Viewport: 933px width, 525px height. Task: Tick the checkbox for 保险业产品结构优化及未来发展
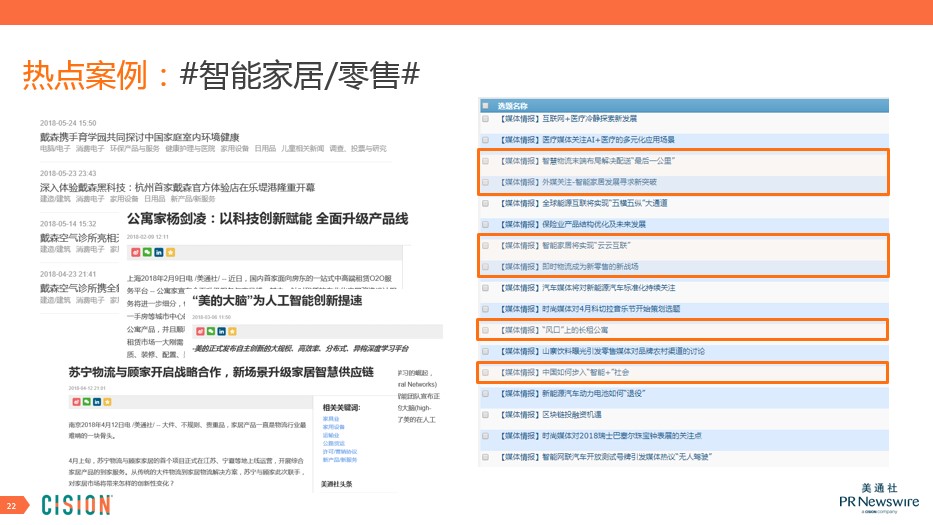click(x=486, y=224)
